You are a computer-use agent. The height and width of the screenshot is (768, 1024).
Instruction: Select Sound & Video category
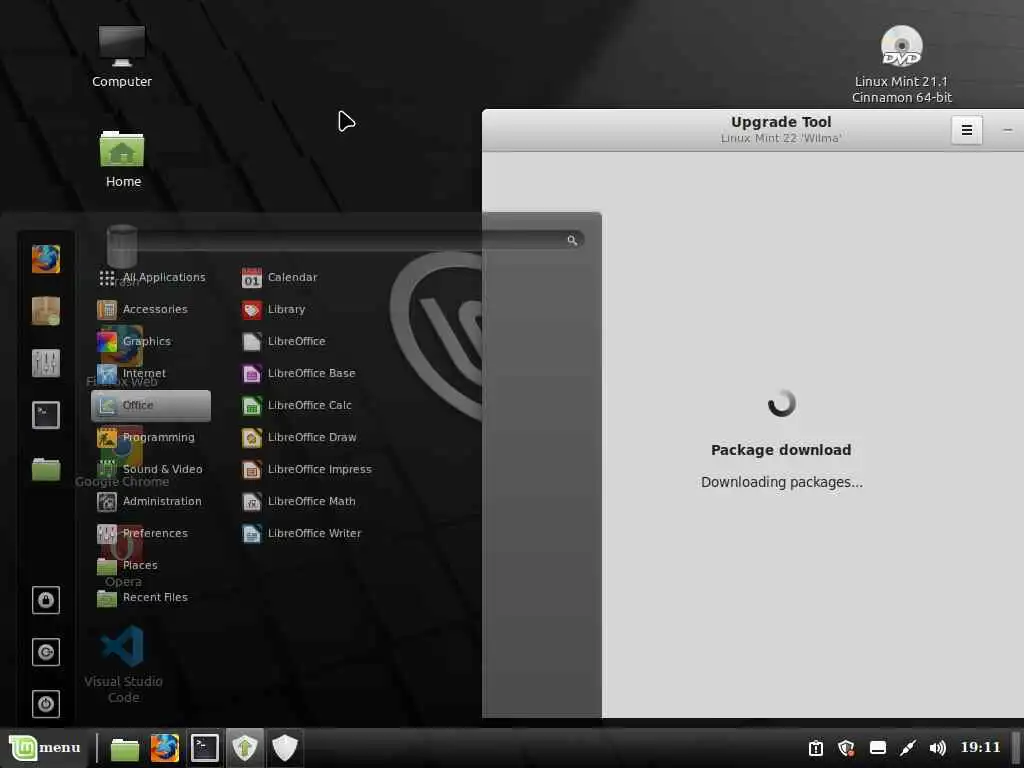tap(150, 470)
